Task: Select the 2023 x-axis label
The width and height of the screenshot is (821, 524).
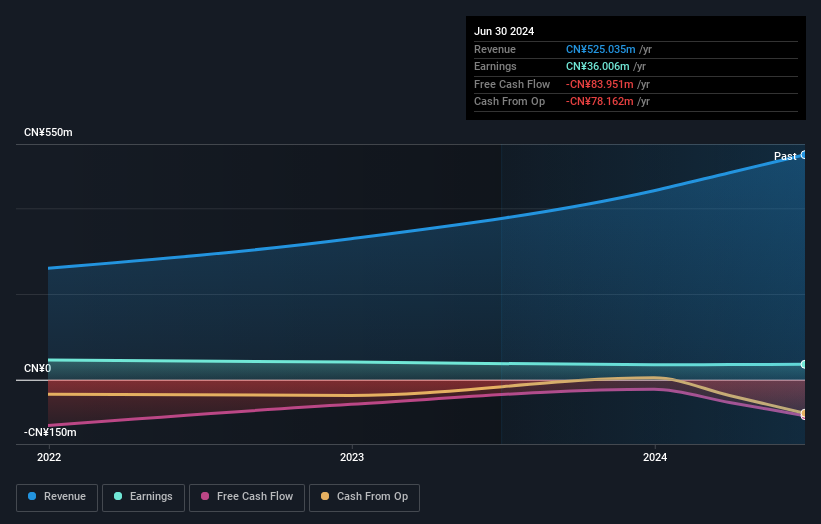Action: pos(352,457)
